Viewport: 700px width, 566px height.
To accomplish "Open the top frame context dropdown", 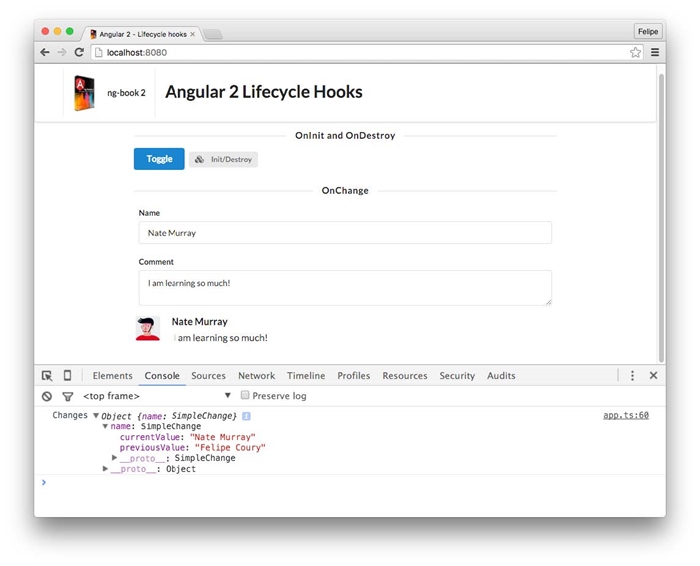I will (x=227, y=396).
